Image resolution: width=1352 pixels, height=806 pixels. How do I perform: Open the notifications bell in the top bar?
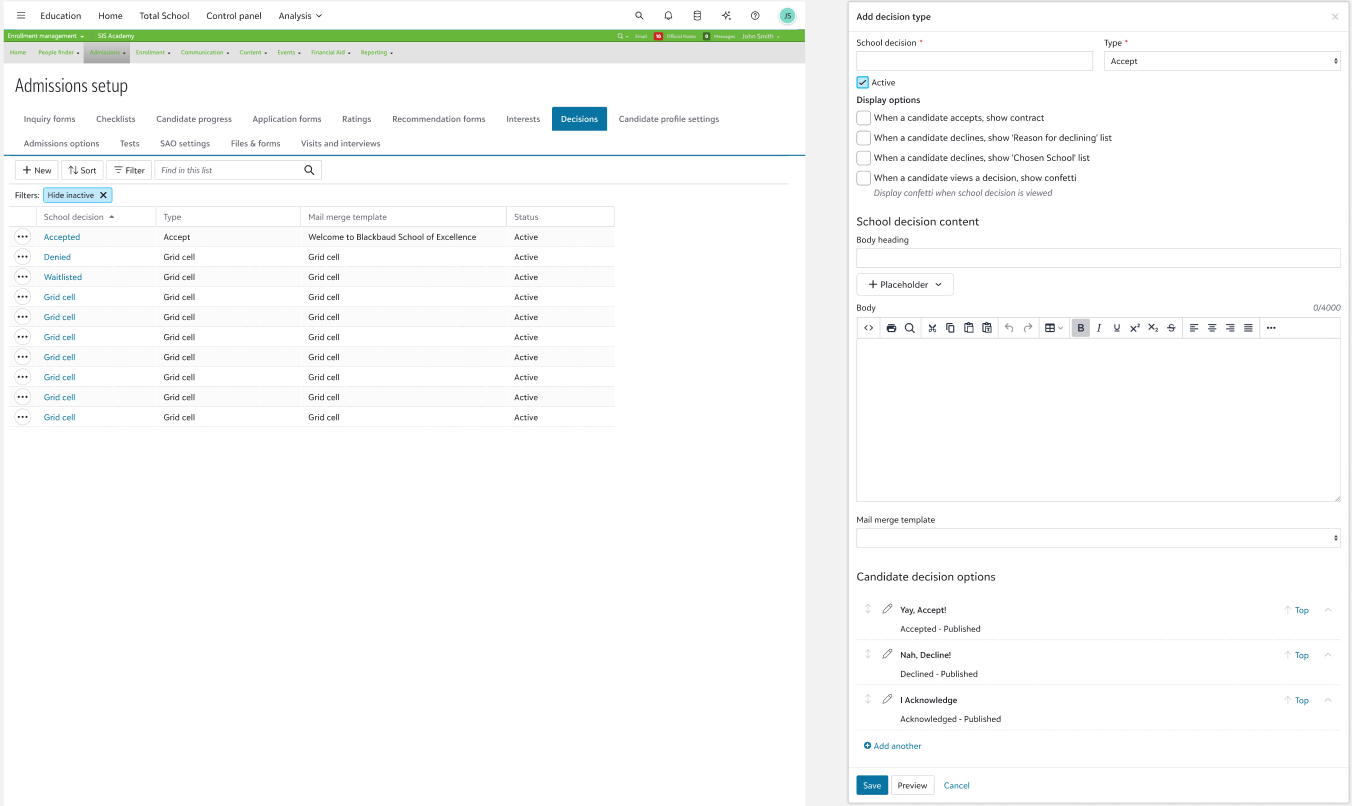668,15
